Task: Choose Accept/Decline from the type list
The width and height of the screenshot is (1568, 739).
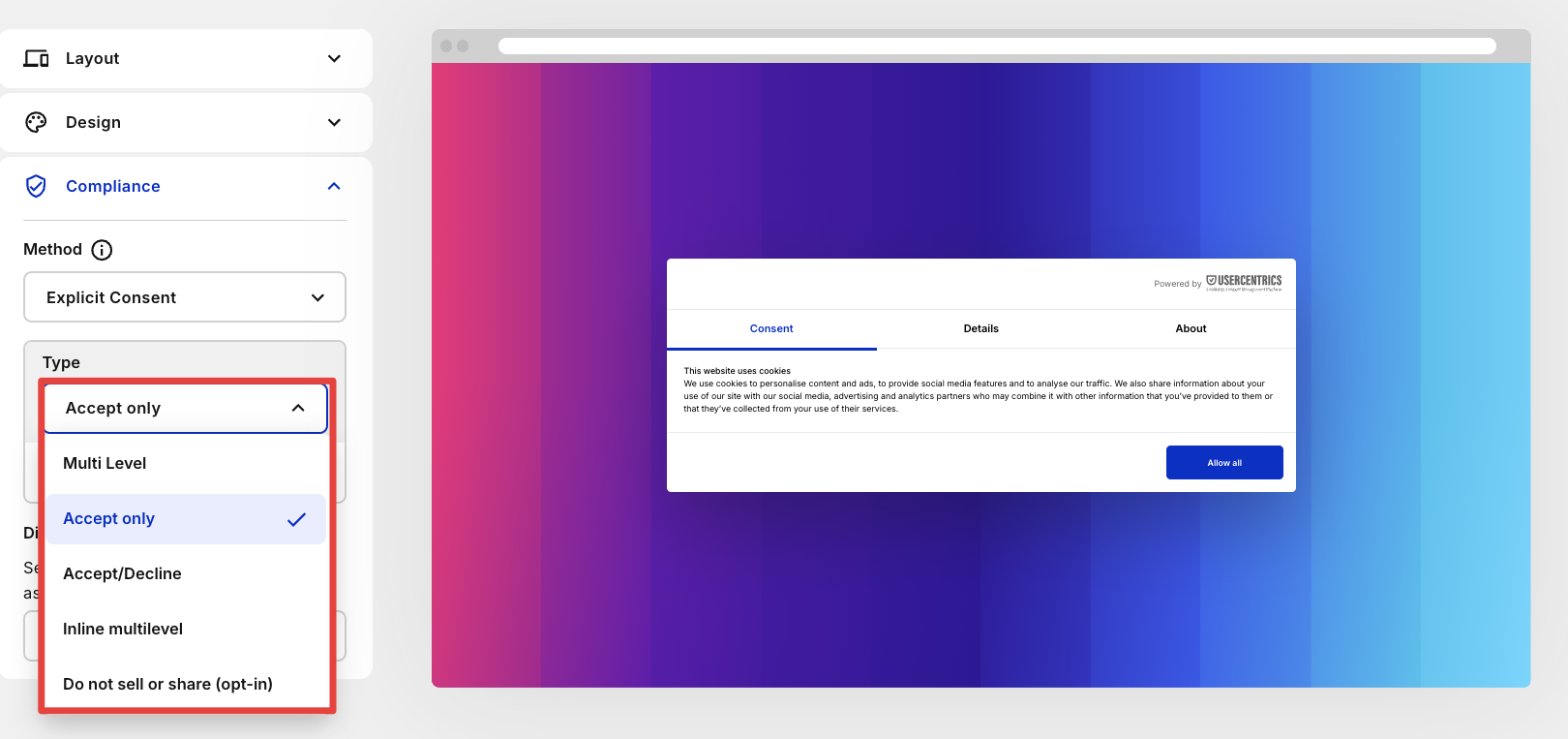Action: [x=122, y=574]
